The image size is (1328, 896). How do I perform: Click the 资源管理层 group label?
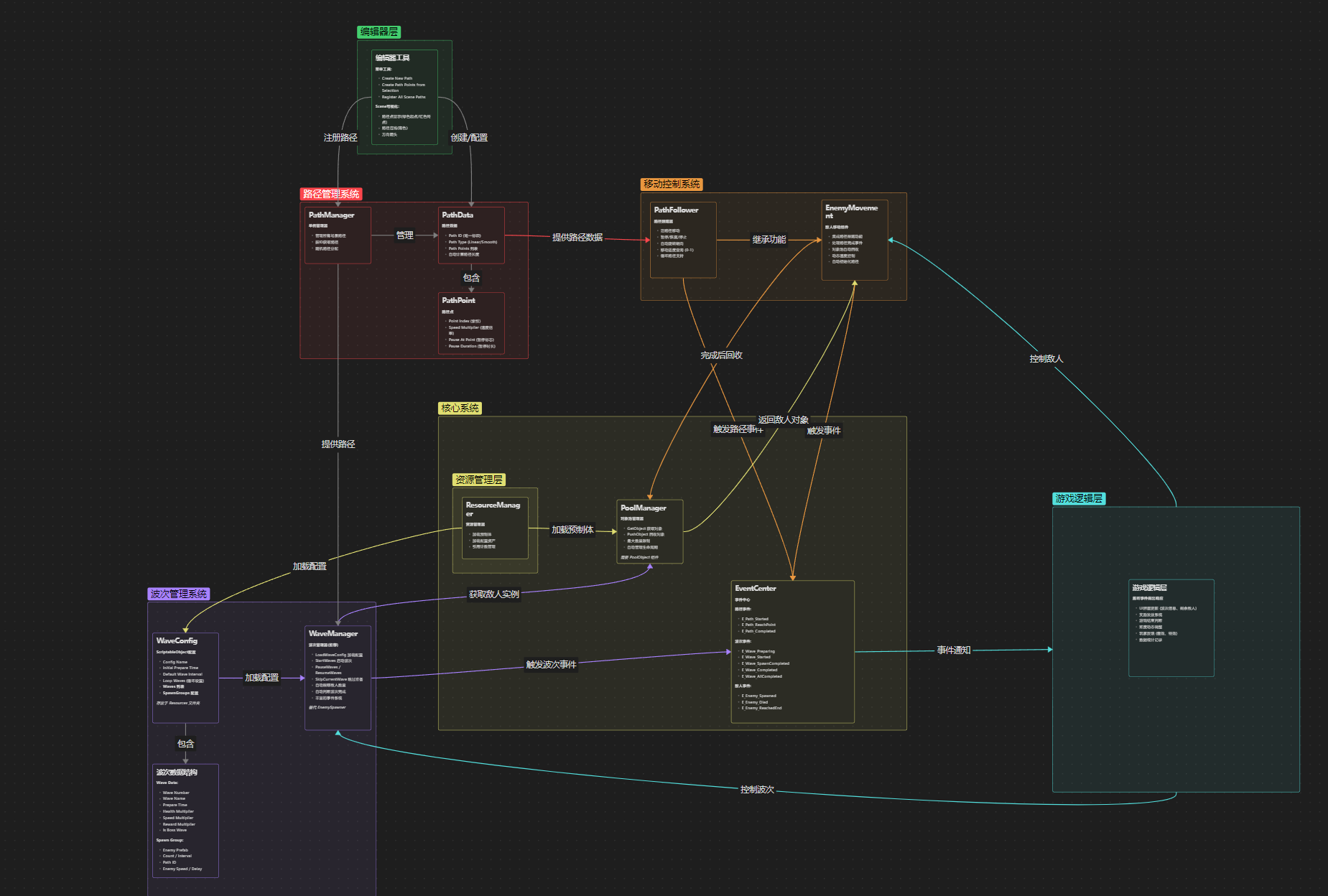[x=479, y=480]
